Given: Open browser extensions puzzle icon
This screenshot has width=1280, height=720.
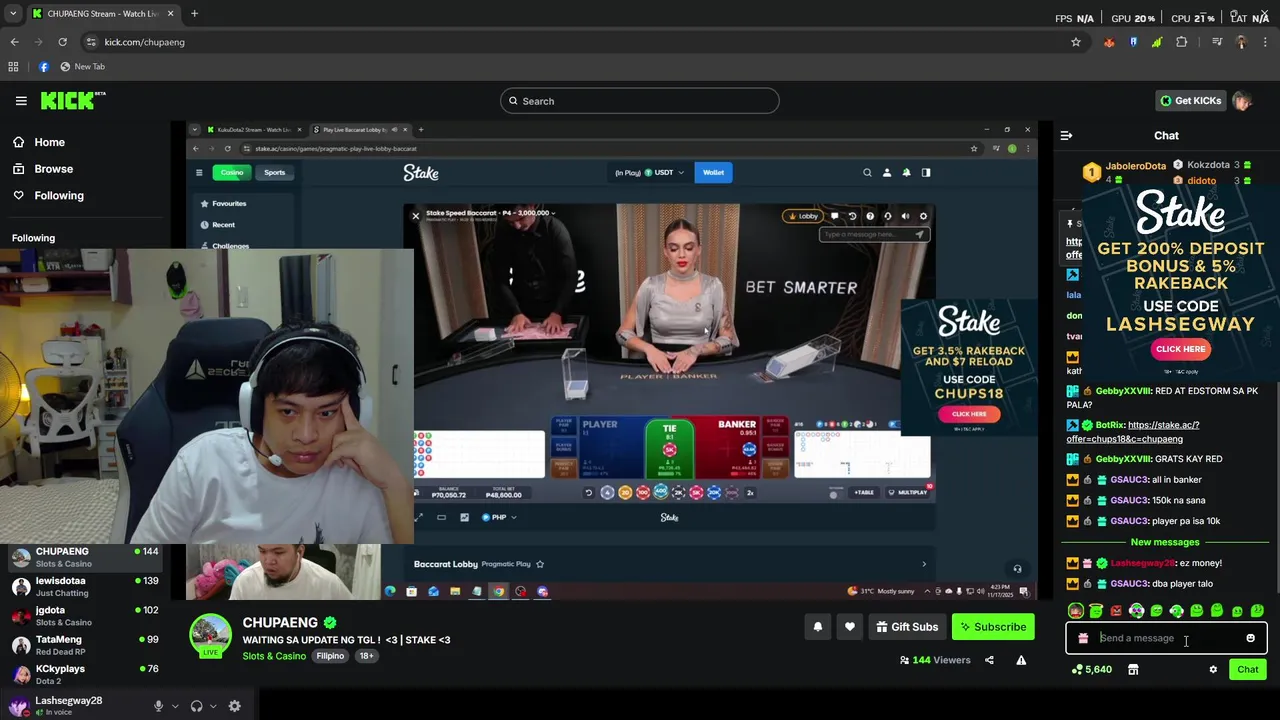Looking at the screenshot, I should [1181, 42].
